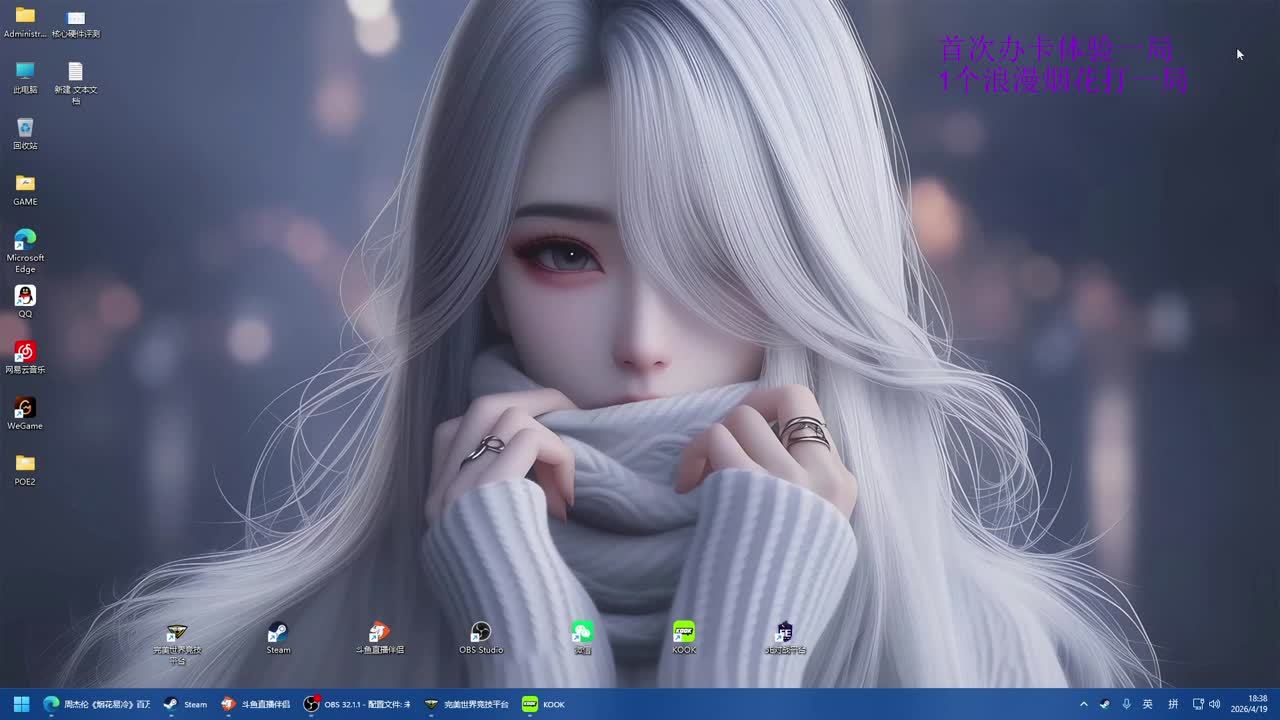Image resolution: width=1280 pixels, height=720 pixels.
Task: Open the Steam desktop shortcut
Action: coord(278,634)
